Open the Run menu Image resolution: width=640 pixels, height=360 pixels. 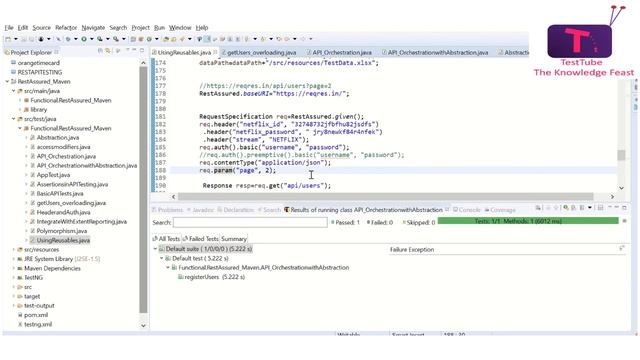click(159, 28)
